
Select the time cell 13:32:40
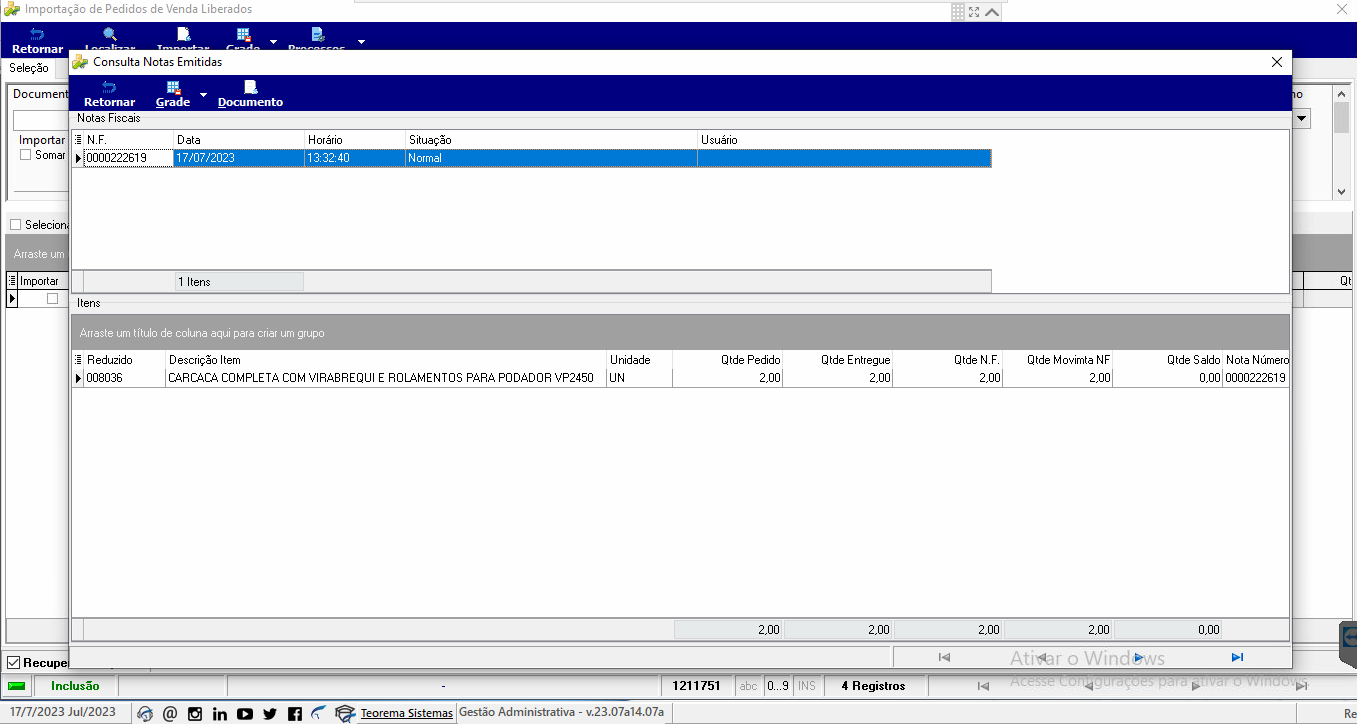355,158
